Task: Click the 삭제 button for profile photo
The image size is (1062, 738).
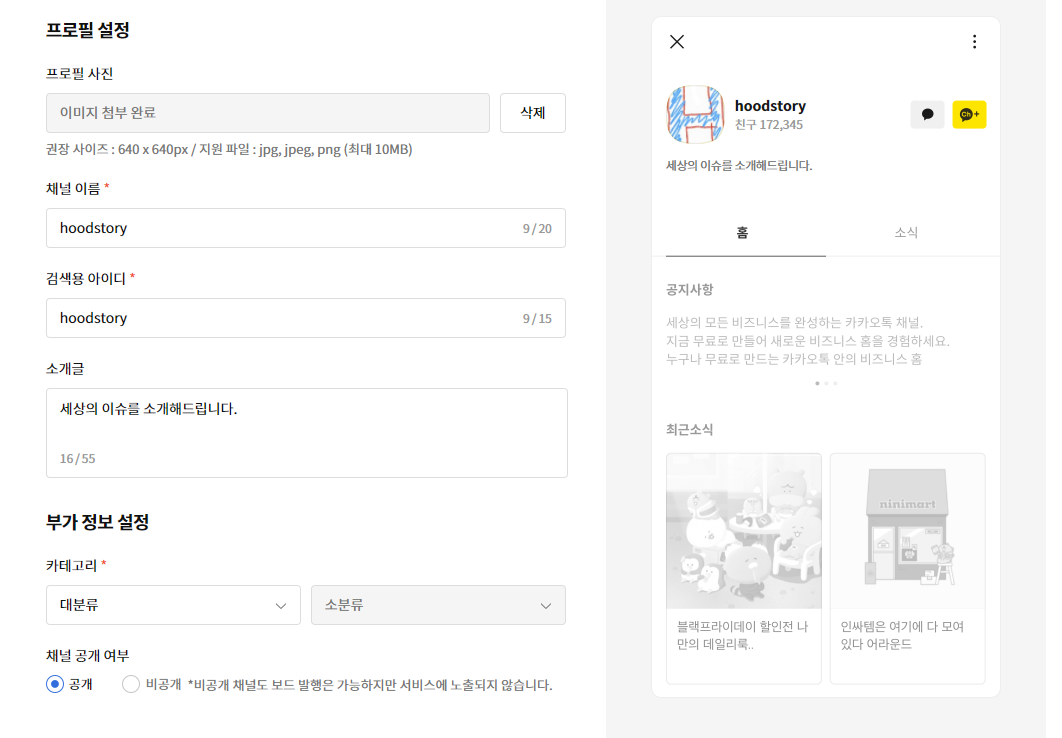Action: click(532, 113)
